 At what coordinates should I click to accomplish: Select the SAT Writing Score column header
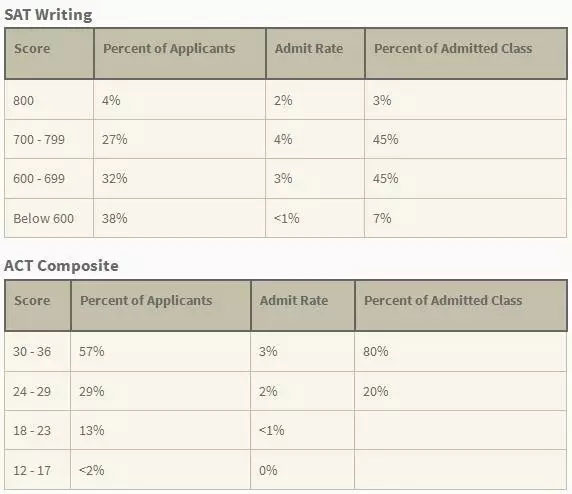pos(49,54)
